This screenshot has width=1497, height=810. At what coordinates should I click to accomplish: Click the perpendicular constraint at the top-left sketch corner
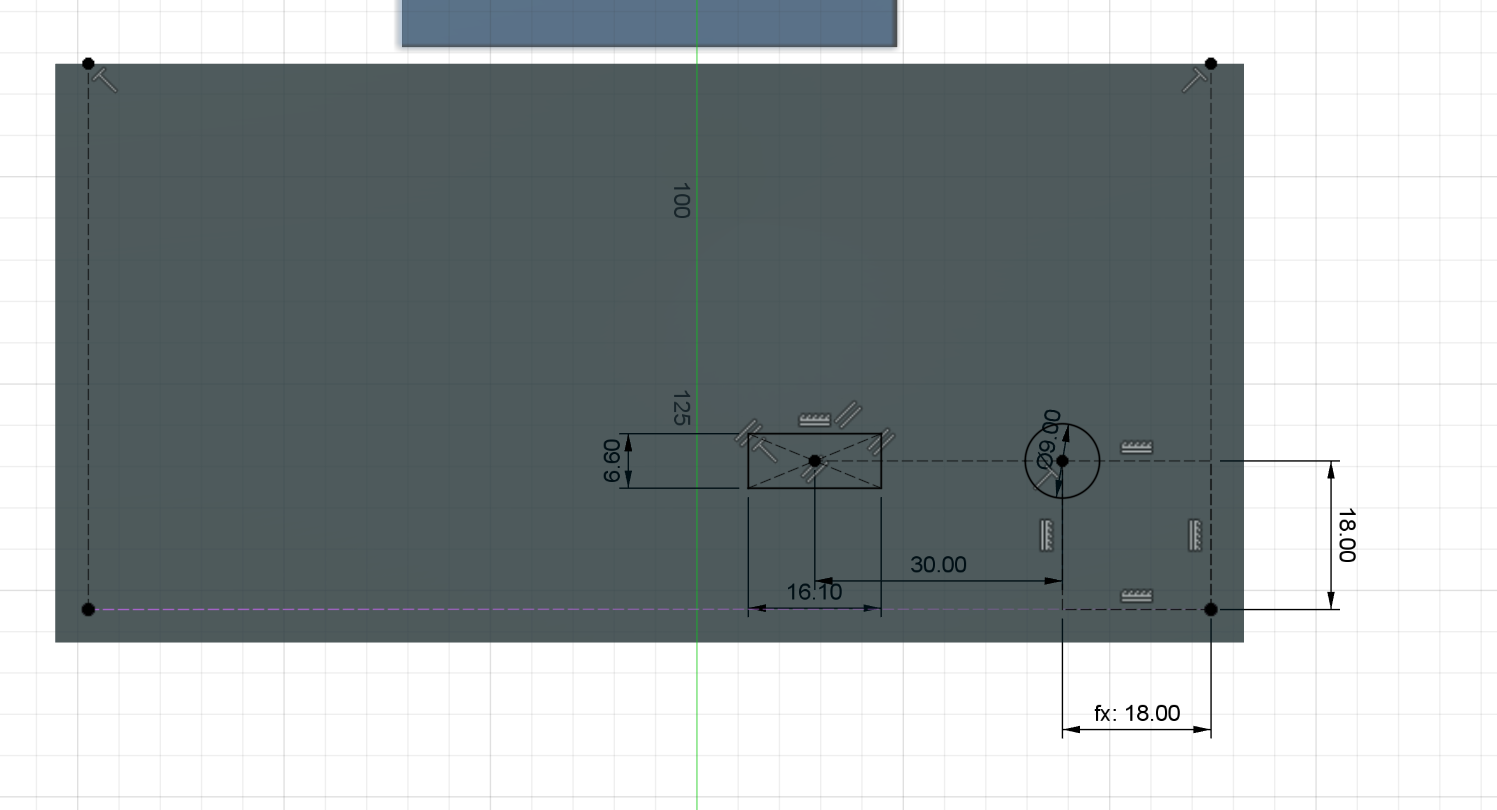click(x=105, y=80)
